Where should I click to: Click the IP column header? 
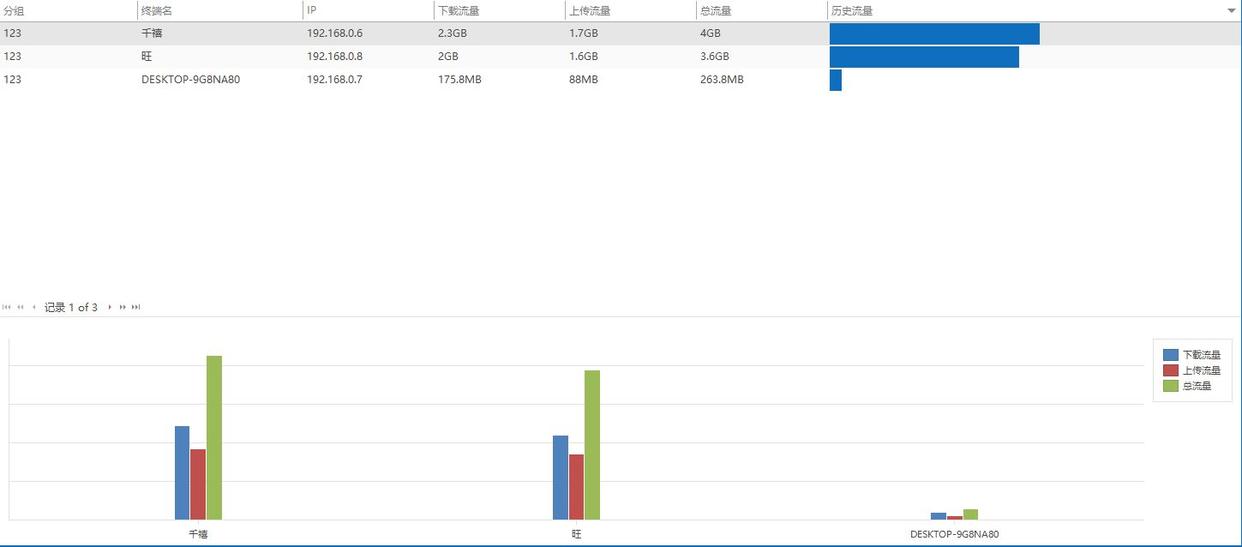coord(312,10)
